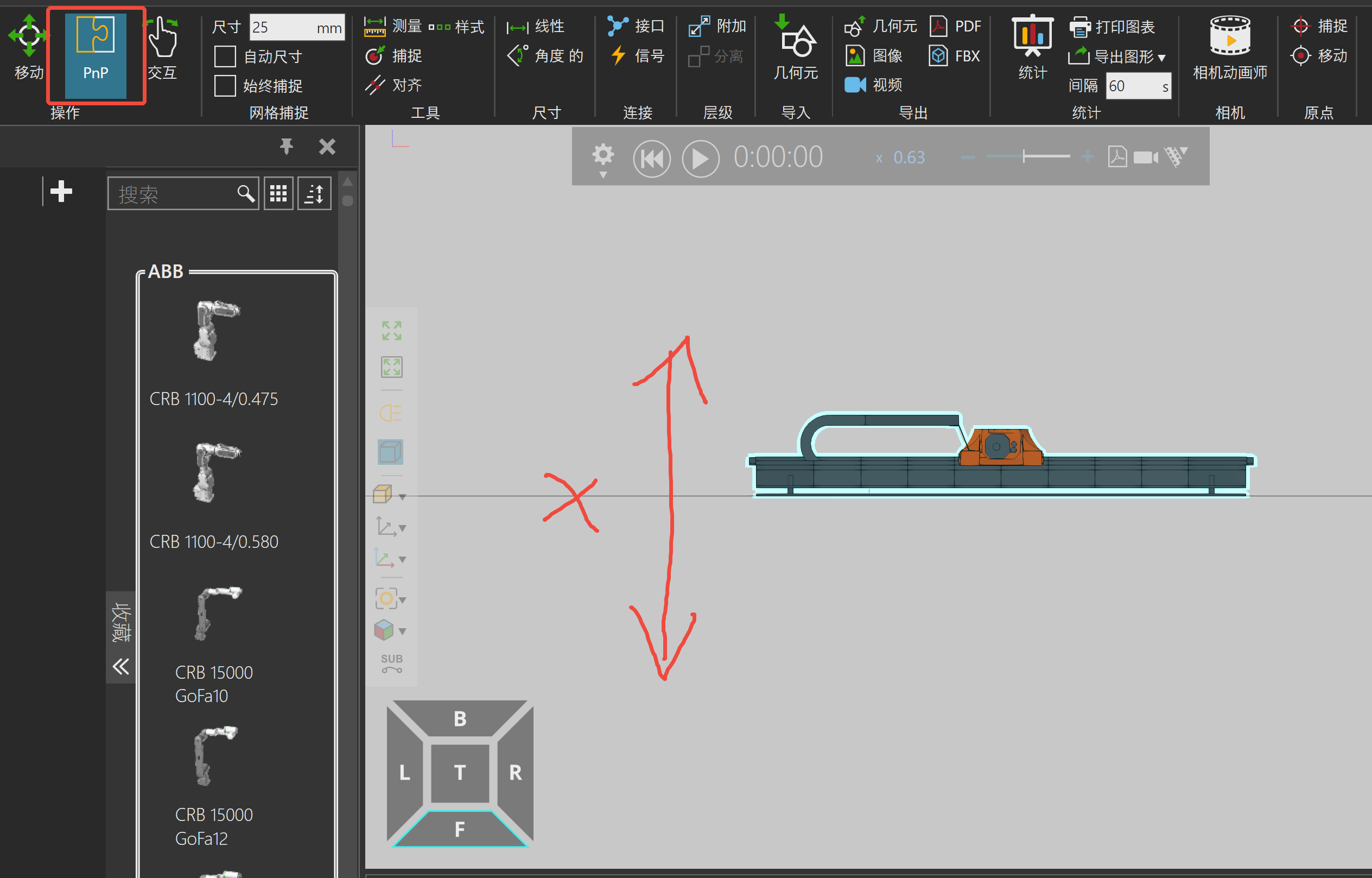
Task: Open 统计 statistics
Action: click(x=1032, y=48)
